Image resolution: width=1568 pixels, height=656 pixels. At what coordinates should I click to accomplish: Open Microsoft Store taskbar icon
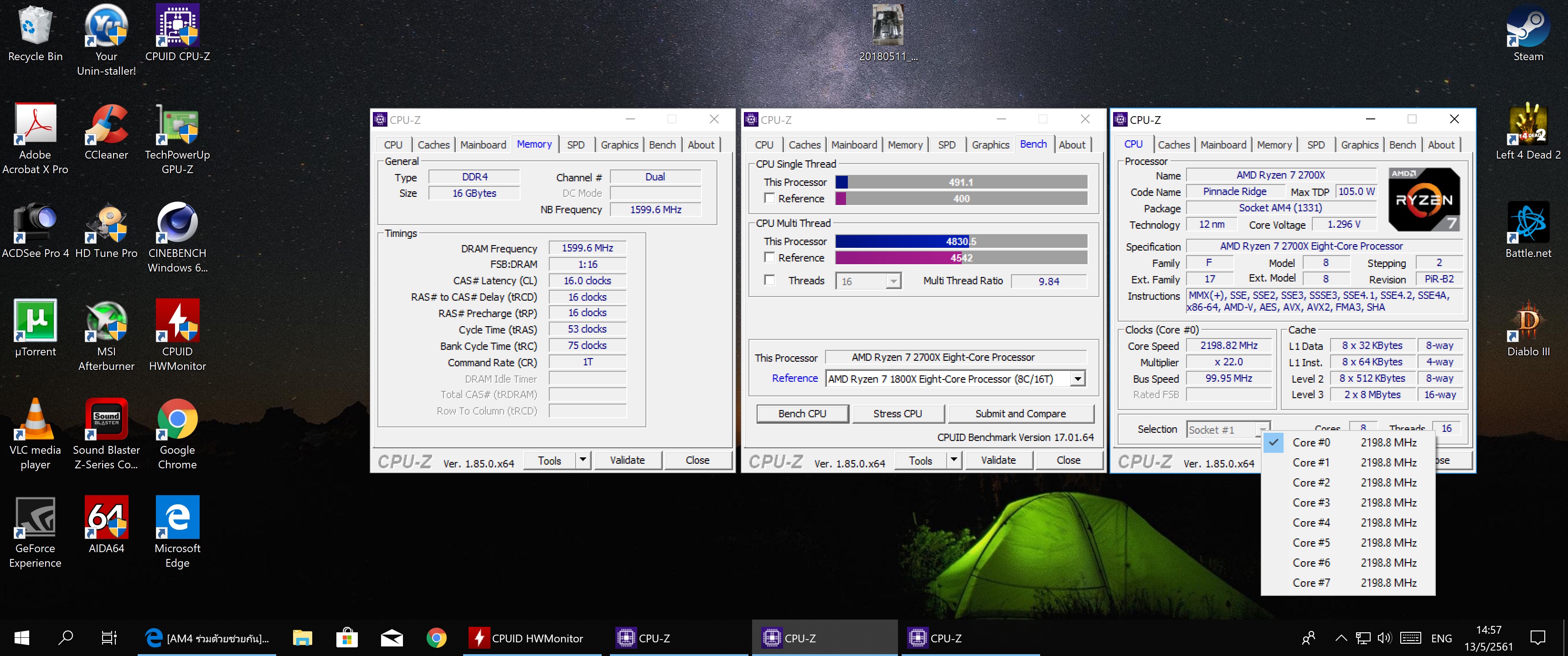tap(347, 638)
